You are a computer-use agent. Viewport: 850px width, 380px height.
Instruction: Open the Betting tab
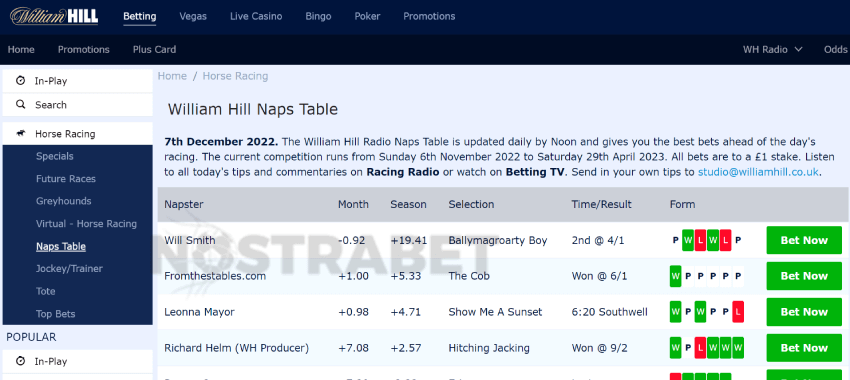[140, 16]
